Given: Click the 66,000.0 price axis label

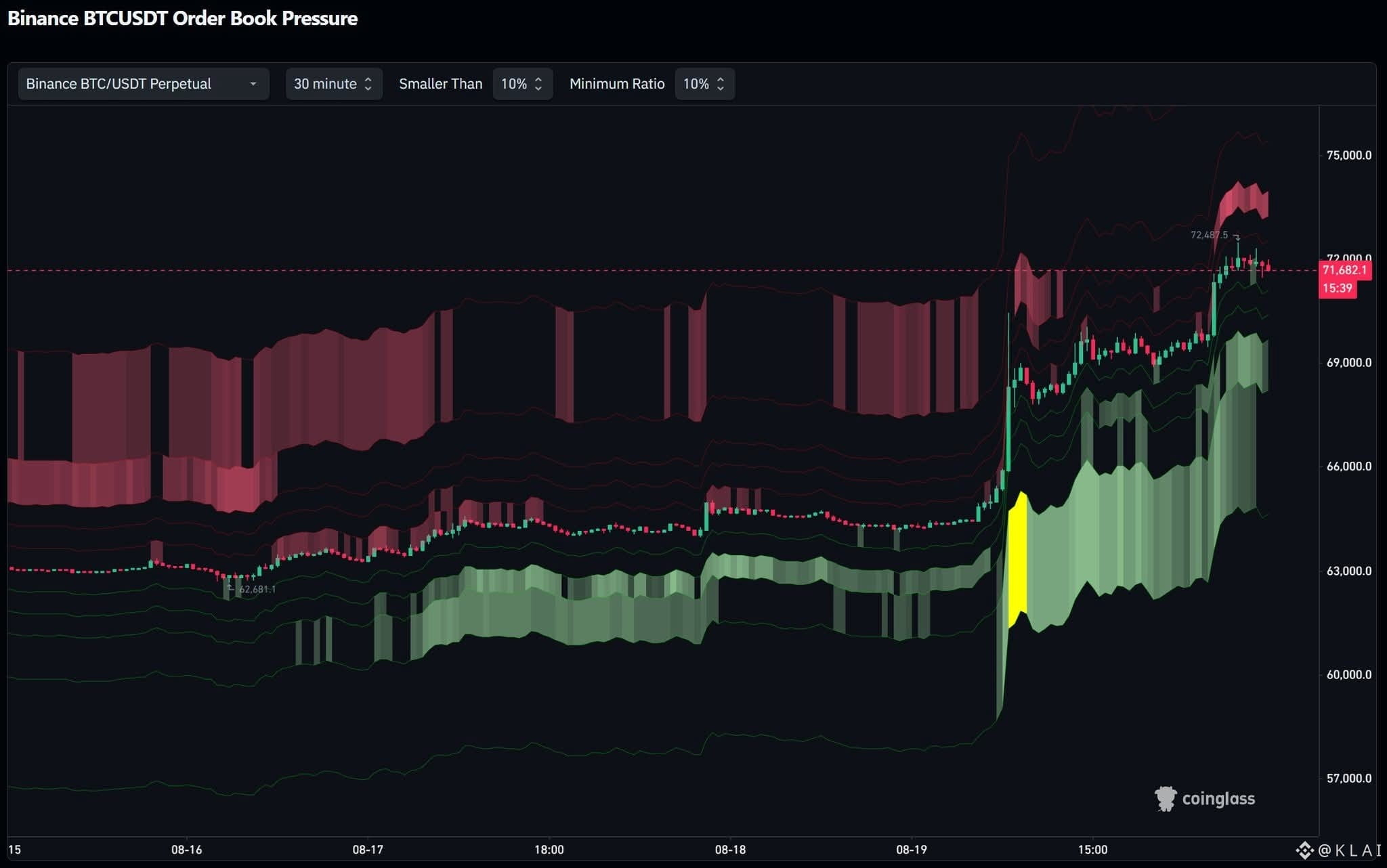Looking at the screenshot, I should tap(1348, 466).
